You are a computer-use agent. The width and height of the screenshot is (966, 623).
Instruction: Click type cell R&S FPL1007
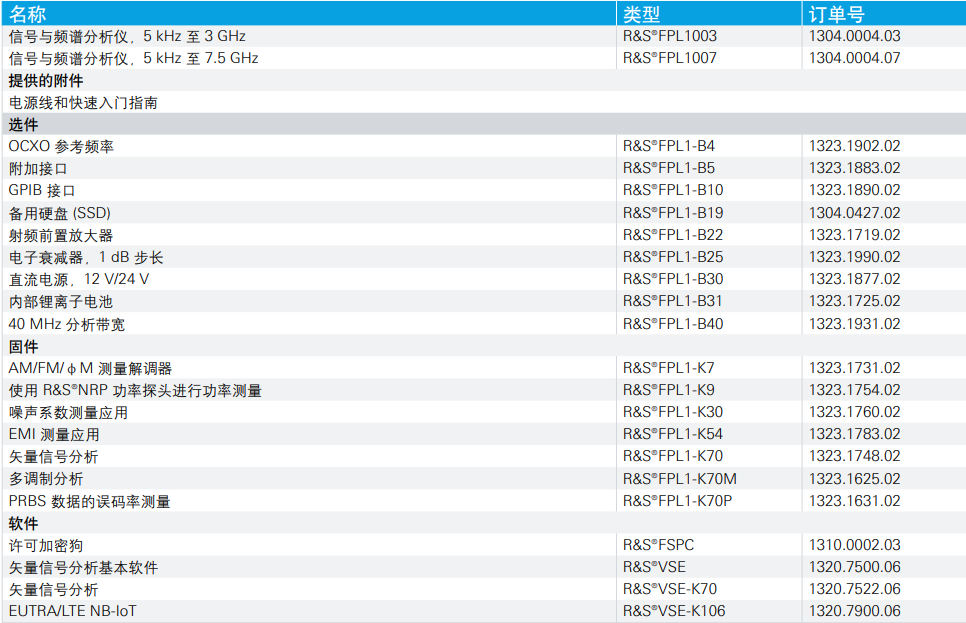pos(670,59)
